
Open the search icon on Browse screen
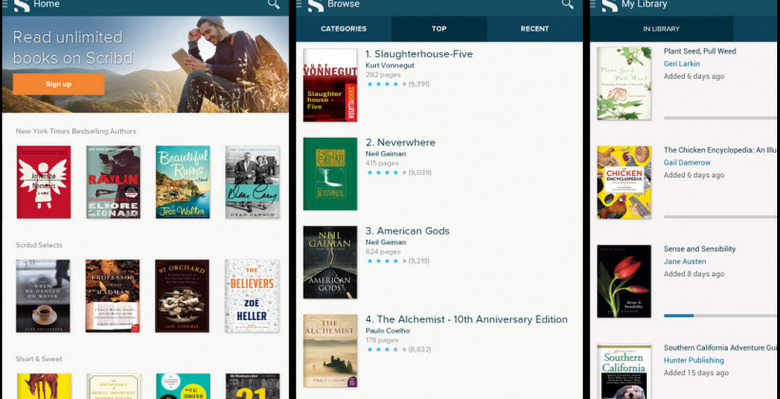coord(568,4)
